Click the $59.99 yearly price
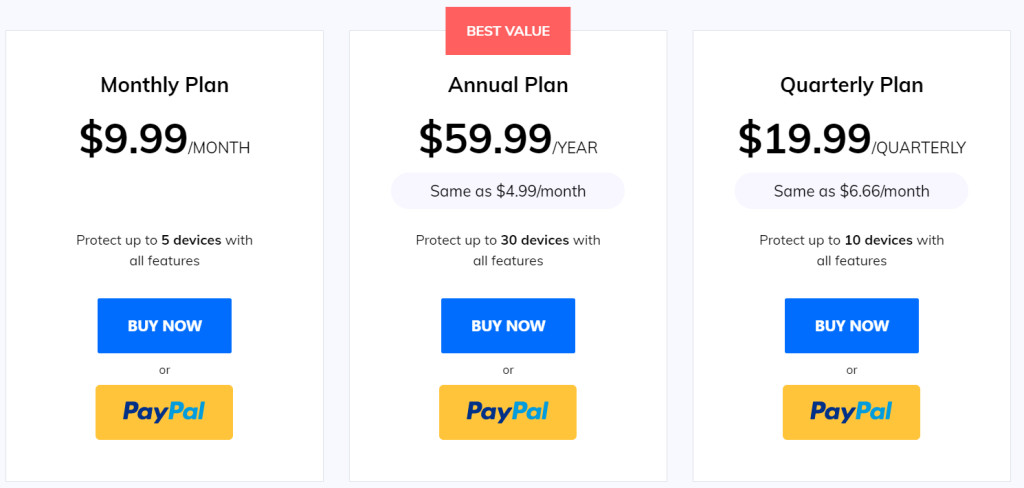This screenshot has height=488, width=1024. (485, 138)
